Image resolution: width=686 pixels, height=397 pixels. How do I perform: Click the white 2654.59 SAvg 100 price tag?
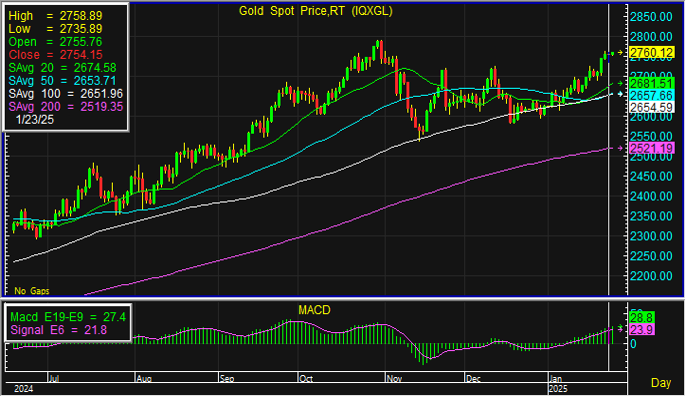point(651,107)
